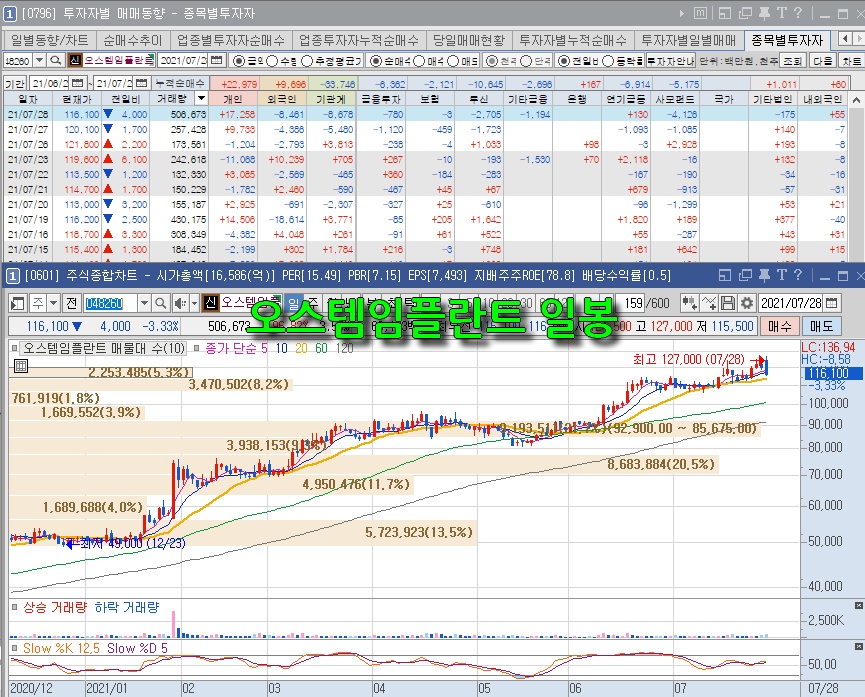Click the save diskette icon in chart toolbar
Viewport: 865px width, 697px height.
tap(728, 302)
